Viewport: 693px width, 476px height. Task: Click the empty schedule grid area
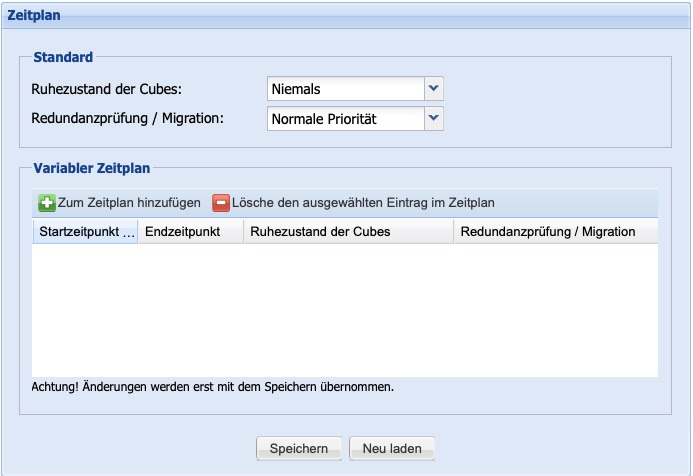345,310
